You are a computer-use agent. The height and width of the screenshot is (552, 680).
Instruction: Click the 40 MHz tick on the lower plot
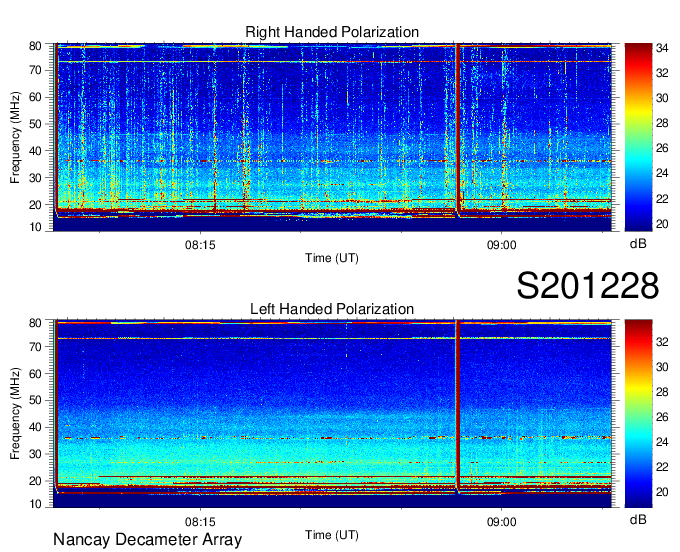(x=35, y=428)
